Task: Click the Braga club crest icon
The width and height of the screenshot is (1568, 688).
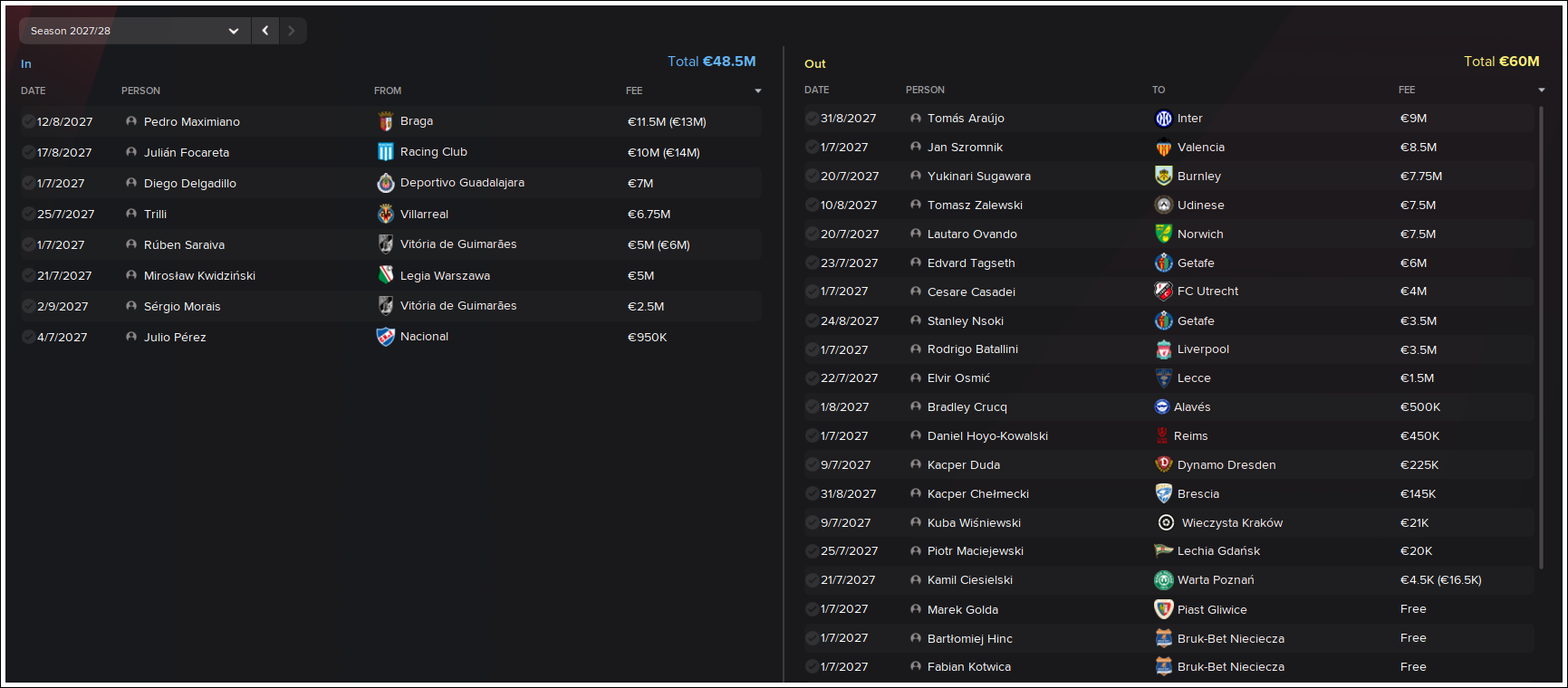Action: pyautogui.click(x=386, y=121)
